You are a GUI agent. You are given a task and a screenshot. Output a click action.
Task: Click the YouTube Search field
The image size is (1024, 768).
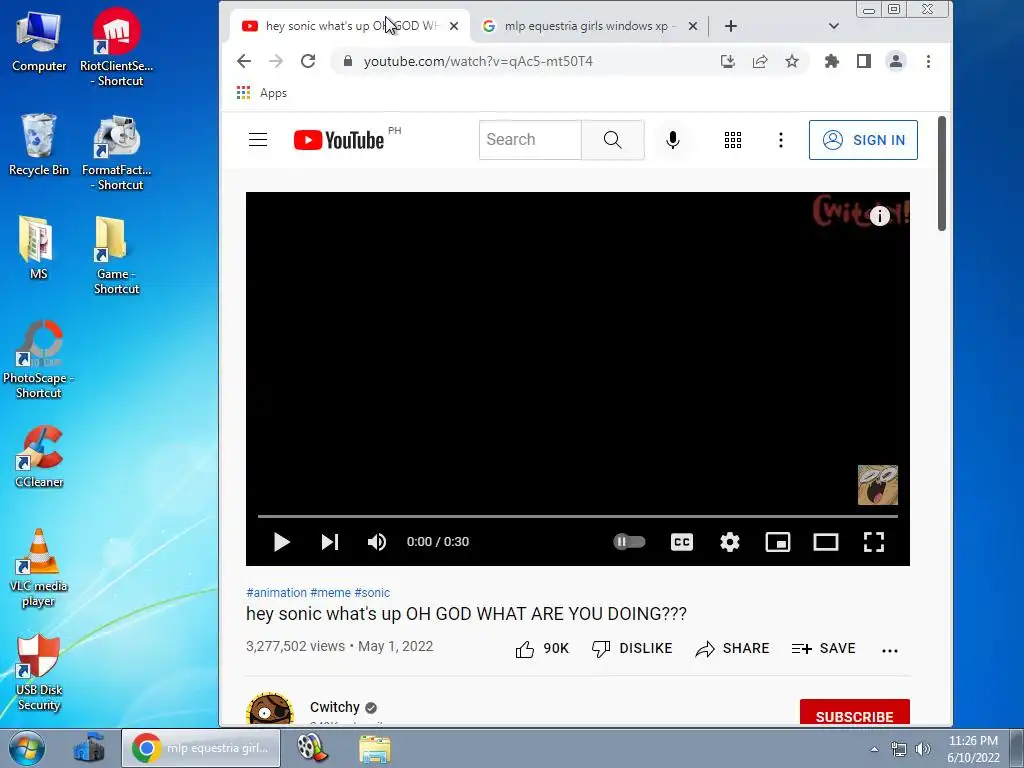(530, 140)
